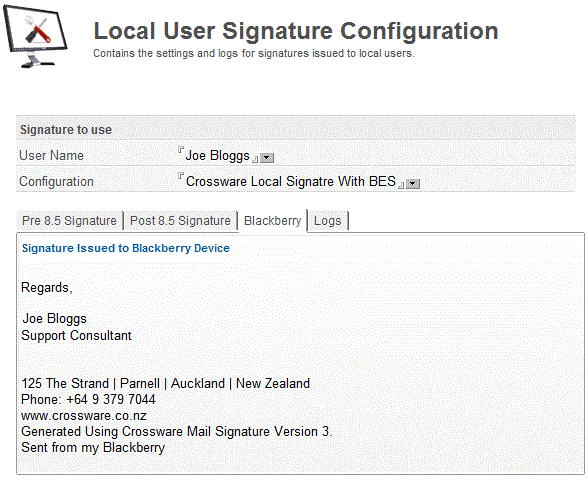Switch to the Pre 8.5 Signature tab
This screenshot has width=588, height=480.
tap(69, 220)
